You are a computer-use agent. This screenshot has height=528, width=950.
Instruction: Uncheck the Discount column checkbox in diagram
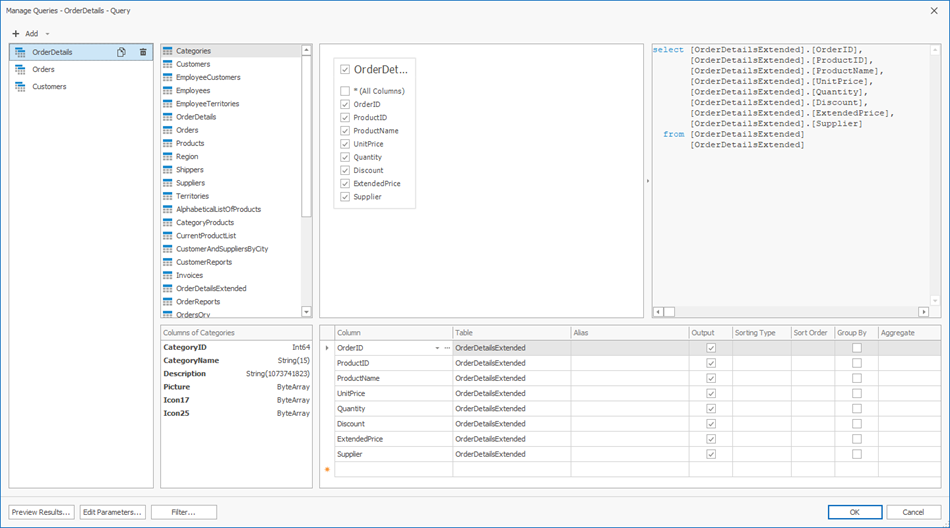pyautogui.click(x=345, y=170)
